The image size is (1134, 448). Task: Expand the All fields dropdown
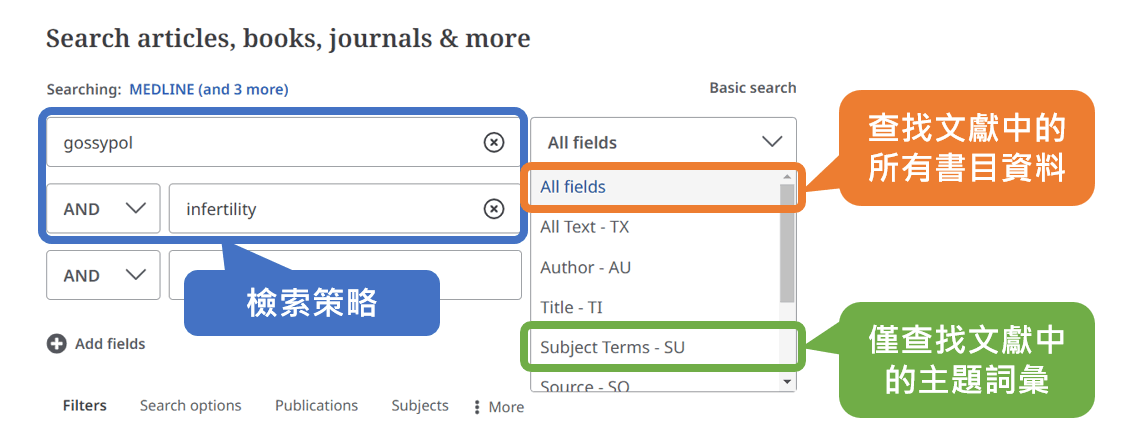663,142
